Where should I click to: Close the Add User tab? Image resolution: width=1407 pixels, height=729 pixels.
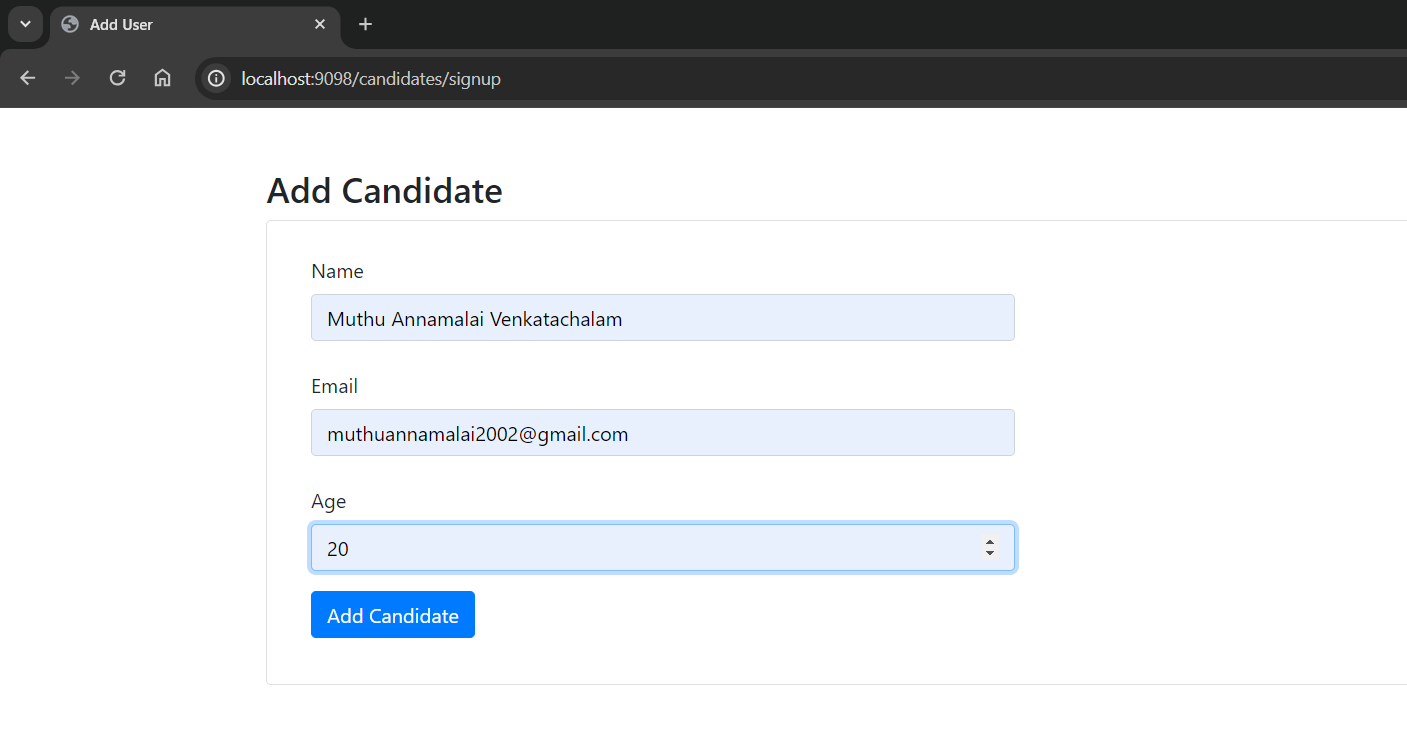pyautogui.click(x=320, y=24)
